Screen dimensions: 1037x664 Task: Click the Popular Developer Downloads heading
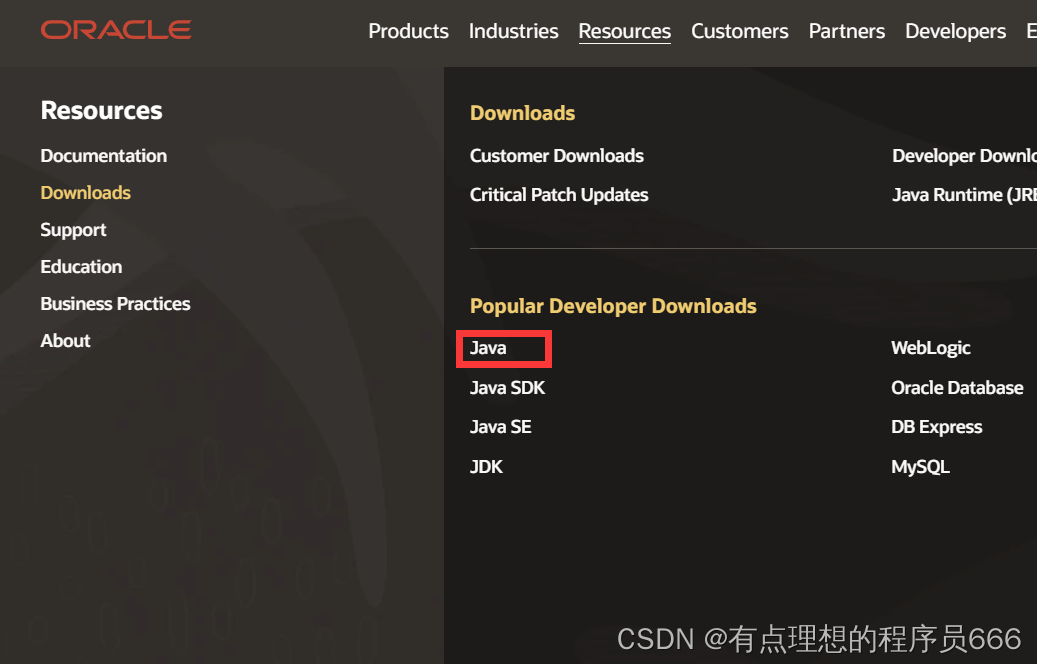613,306
